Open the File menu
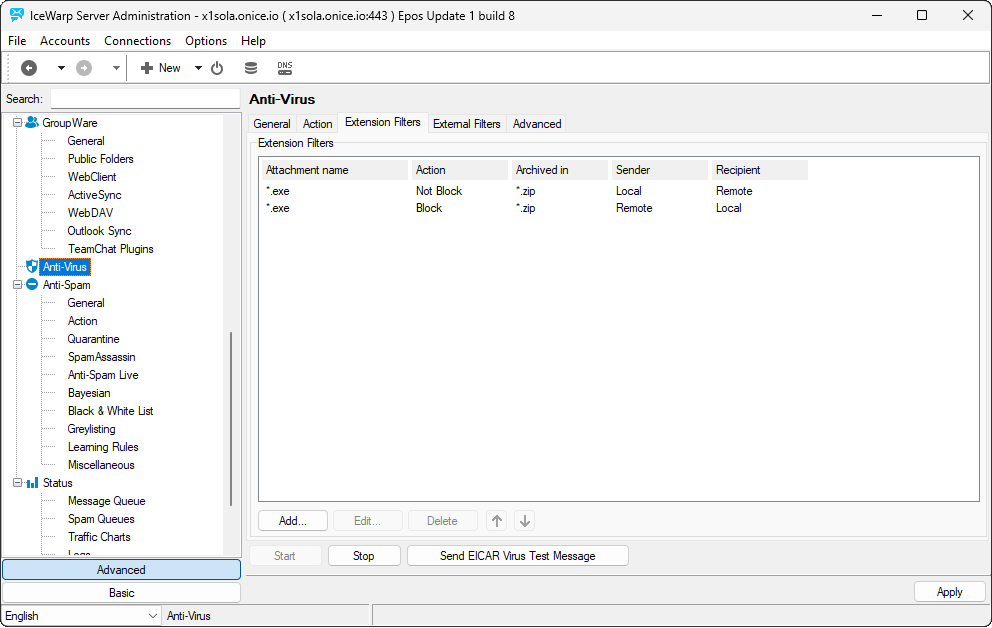Image resolution: width=992 pixels, height=628 pixels. pyautogui.click(x=17, y=40)
